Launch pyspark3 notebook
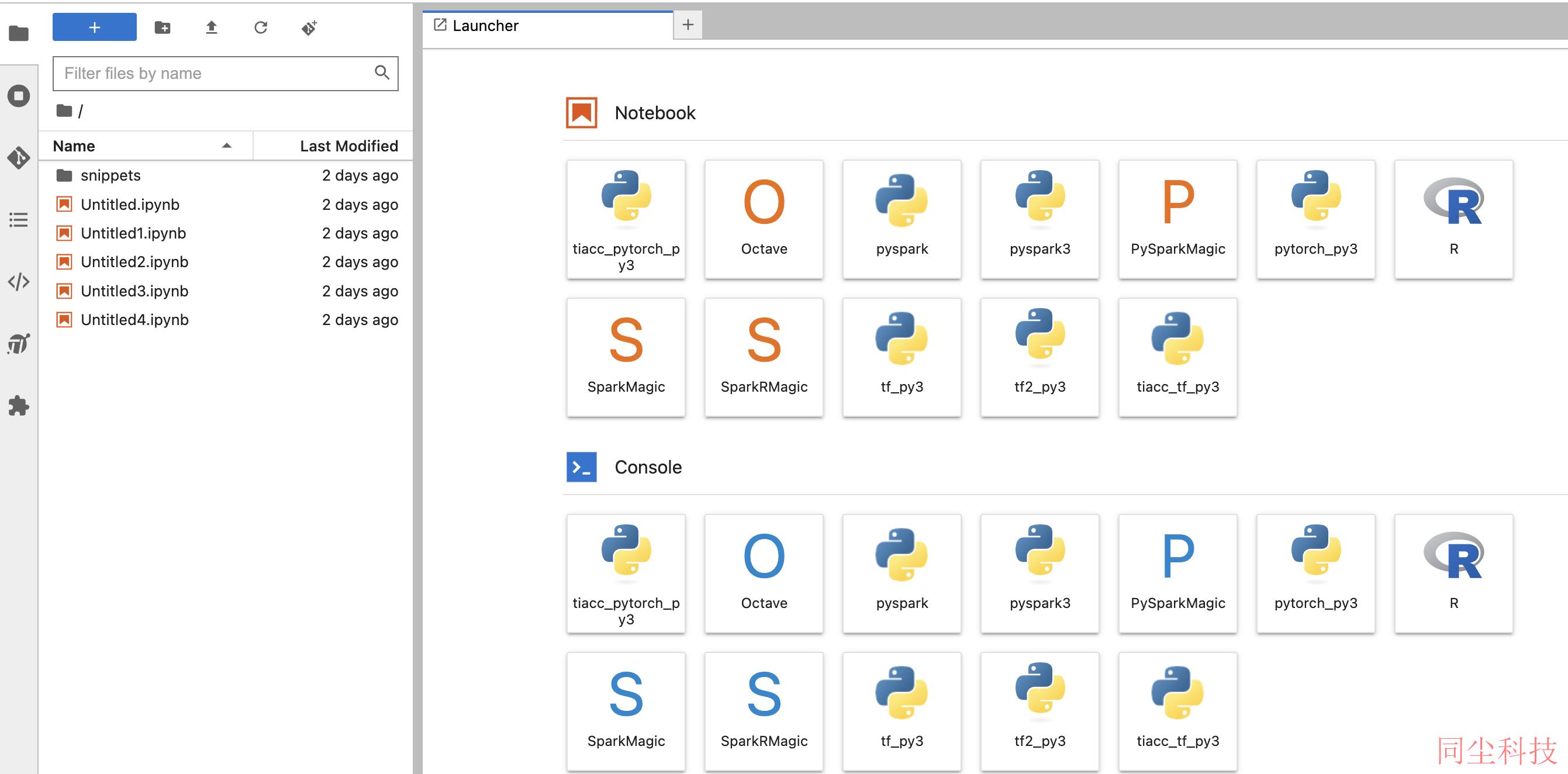Image resolution: width=1568 pixels, height=774 pixels. click(1039, 220)
